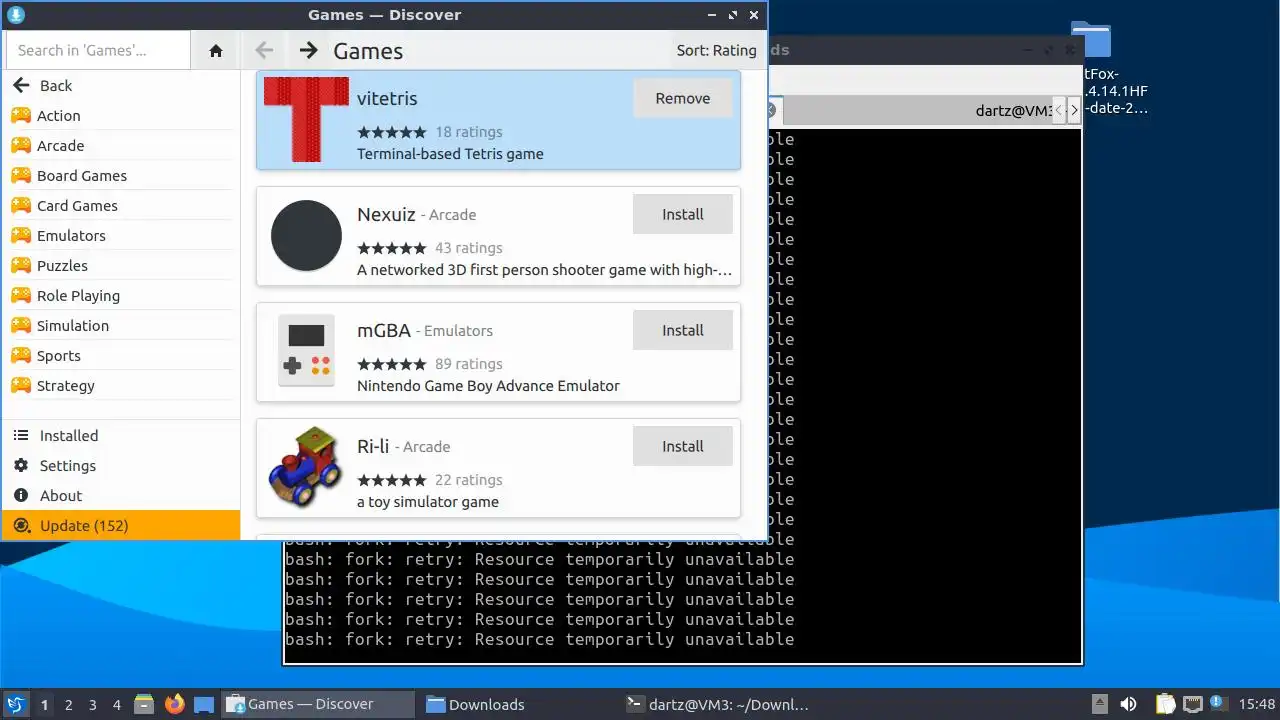Screen dimensions: 1280x720
Task: Switch to virtual desktop 2
Action: pyautogui.click(x=69, y=705)
